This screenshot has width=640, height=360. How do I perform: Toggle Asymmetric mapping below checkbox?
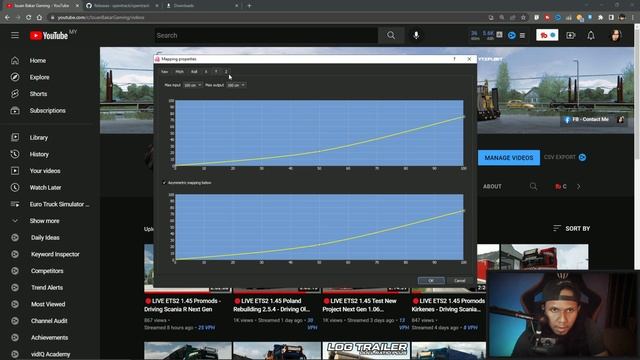(x=164, y=183)
